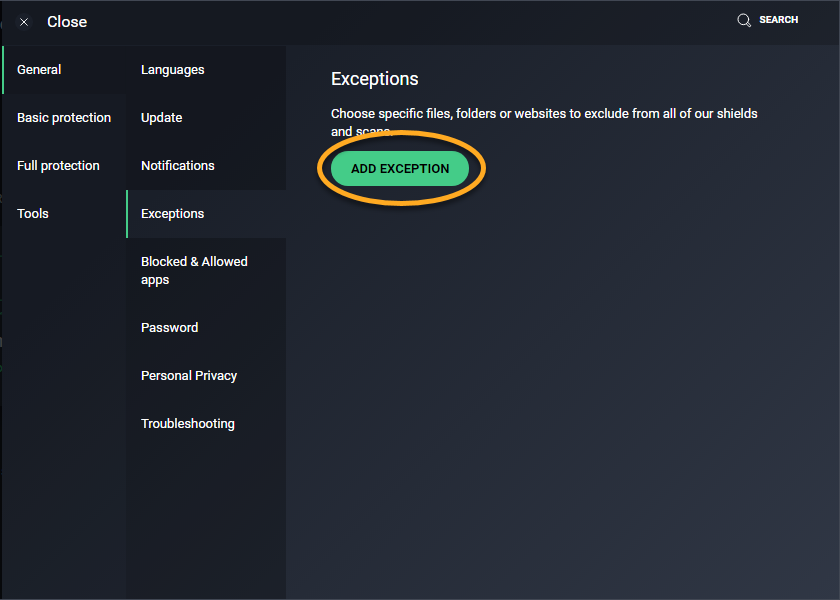
Task: Select the General settings category
Action: tap(39, 70)
